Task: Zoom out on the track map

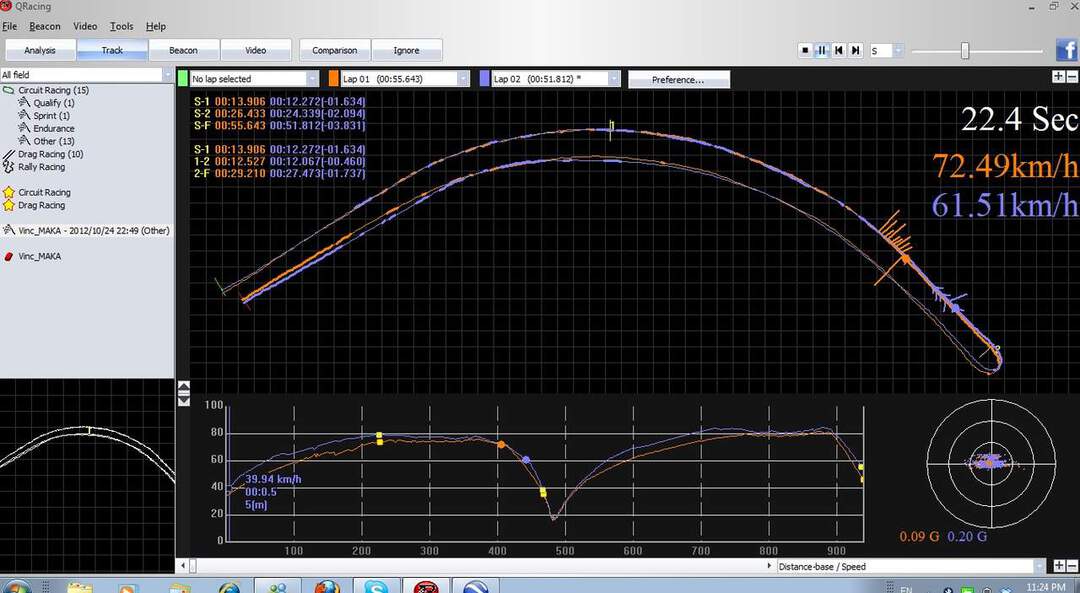Action: coord(1072,77)
